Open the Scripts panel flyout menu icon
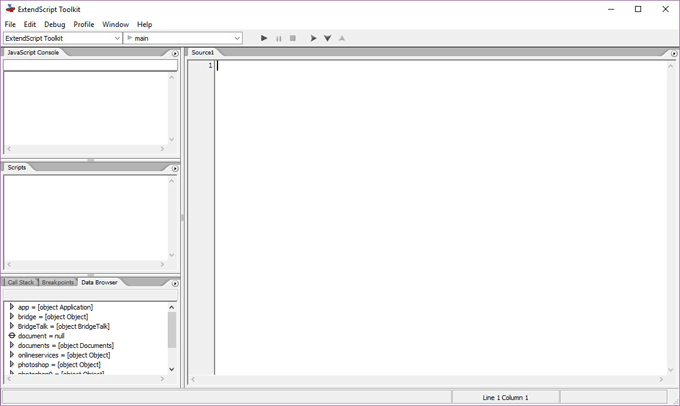680x406 pixels. tap(175, 168)
